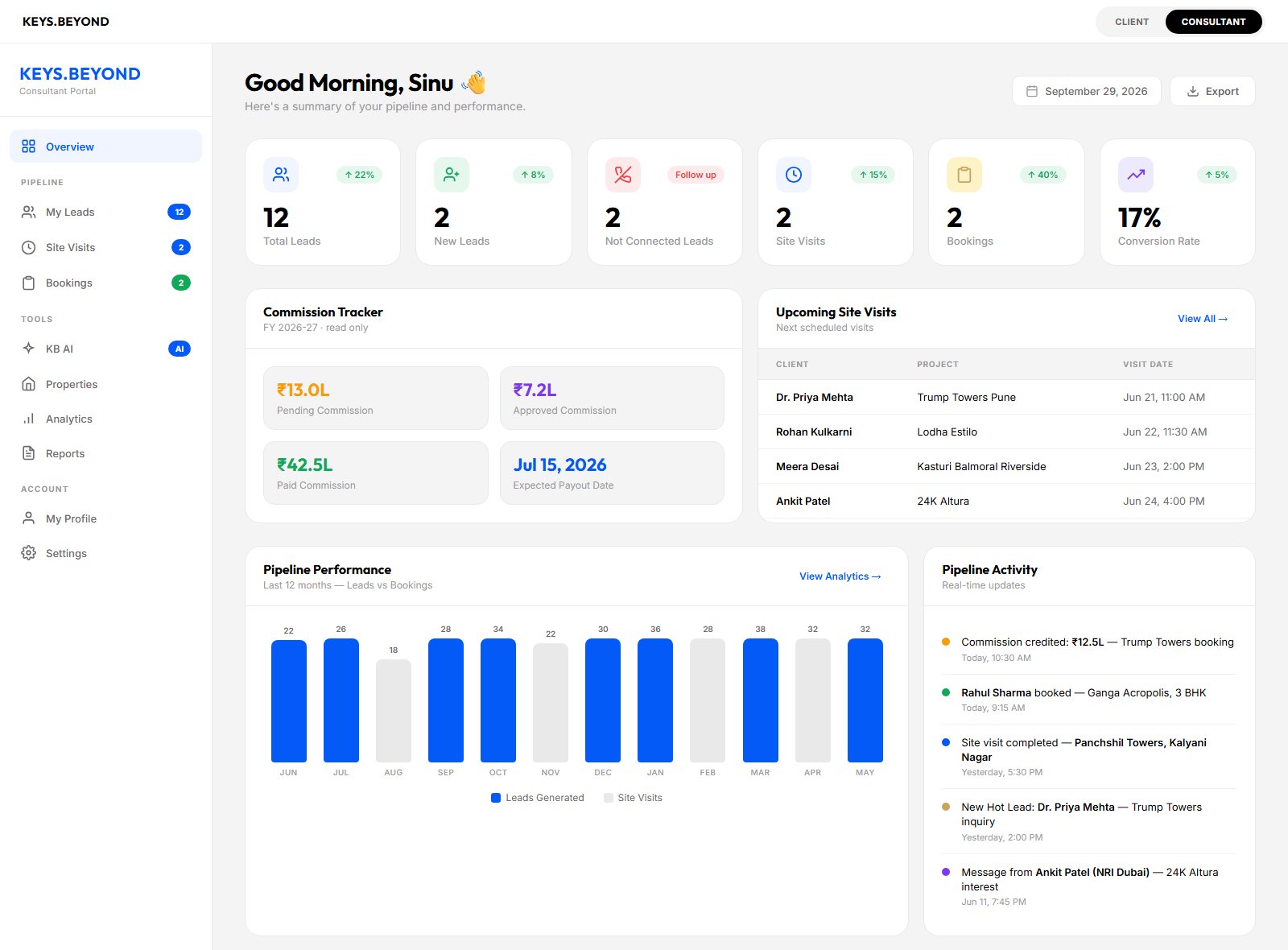The width and height of the screenshot is (1288, 950).
Task: Click KEYS.BEYOND title in top bar
Action: [x=66, y=22]
